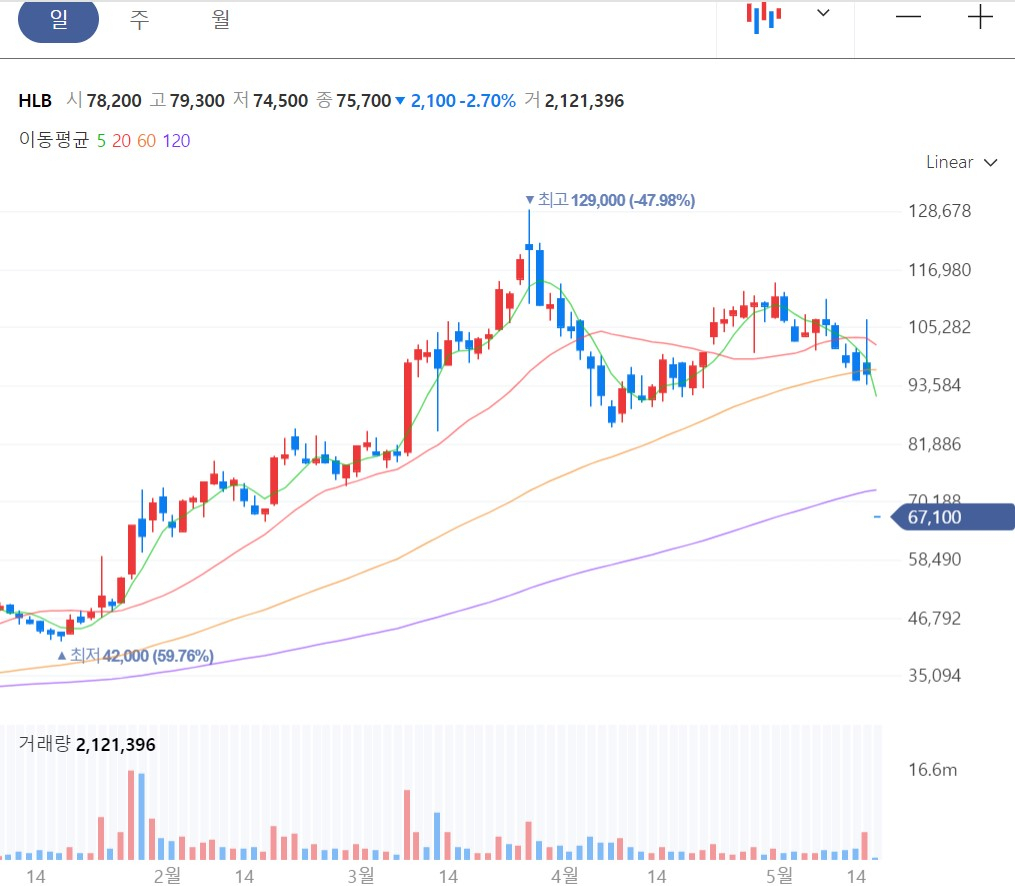Click the 128,678 price axis label
1015x886 pixels.
coord(939,211)
